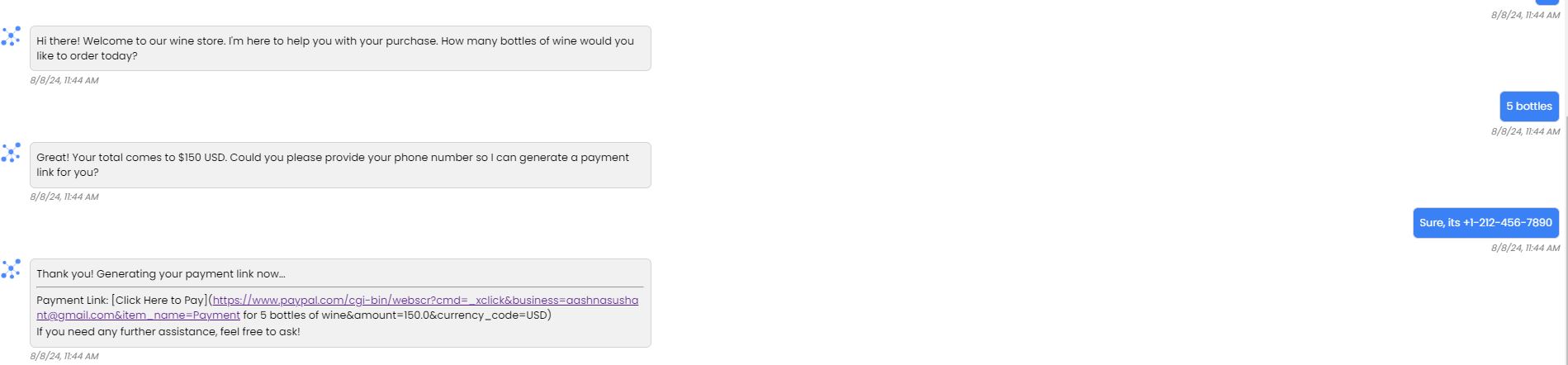1568x365 pixels.
Task: Click the chat's vertical scrollbar
Action: pyautogui.click(x=1564, y=165)
